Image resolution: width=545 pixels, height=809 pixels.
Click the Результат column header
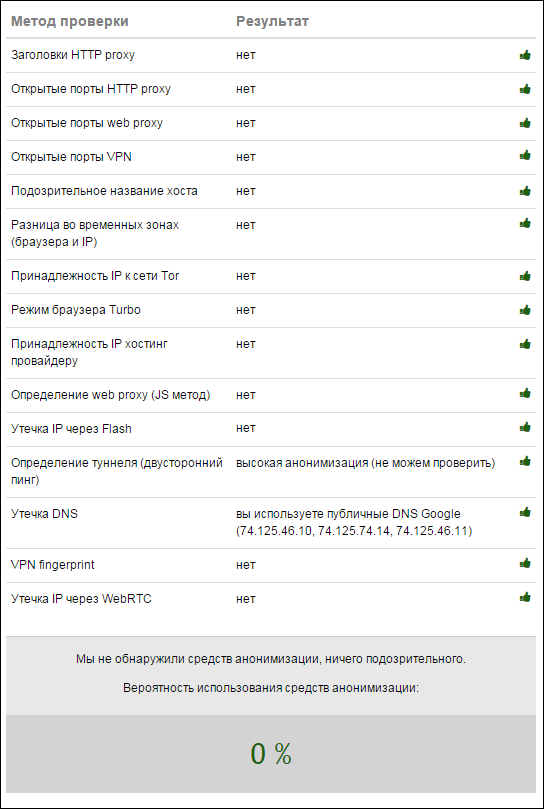(x=272, y=21)
